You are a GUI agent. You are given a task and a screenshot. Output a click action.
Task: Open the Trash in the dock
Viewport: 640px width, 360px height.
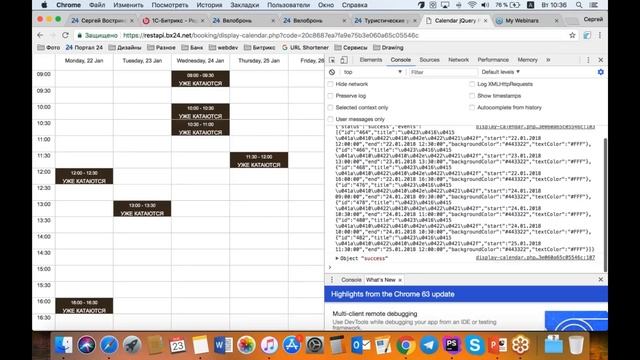pos(576,345)
